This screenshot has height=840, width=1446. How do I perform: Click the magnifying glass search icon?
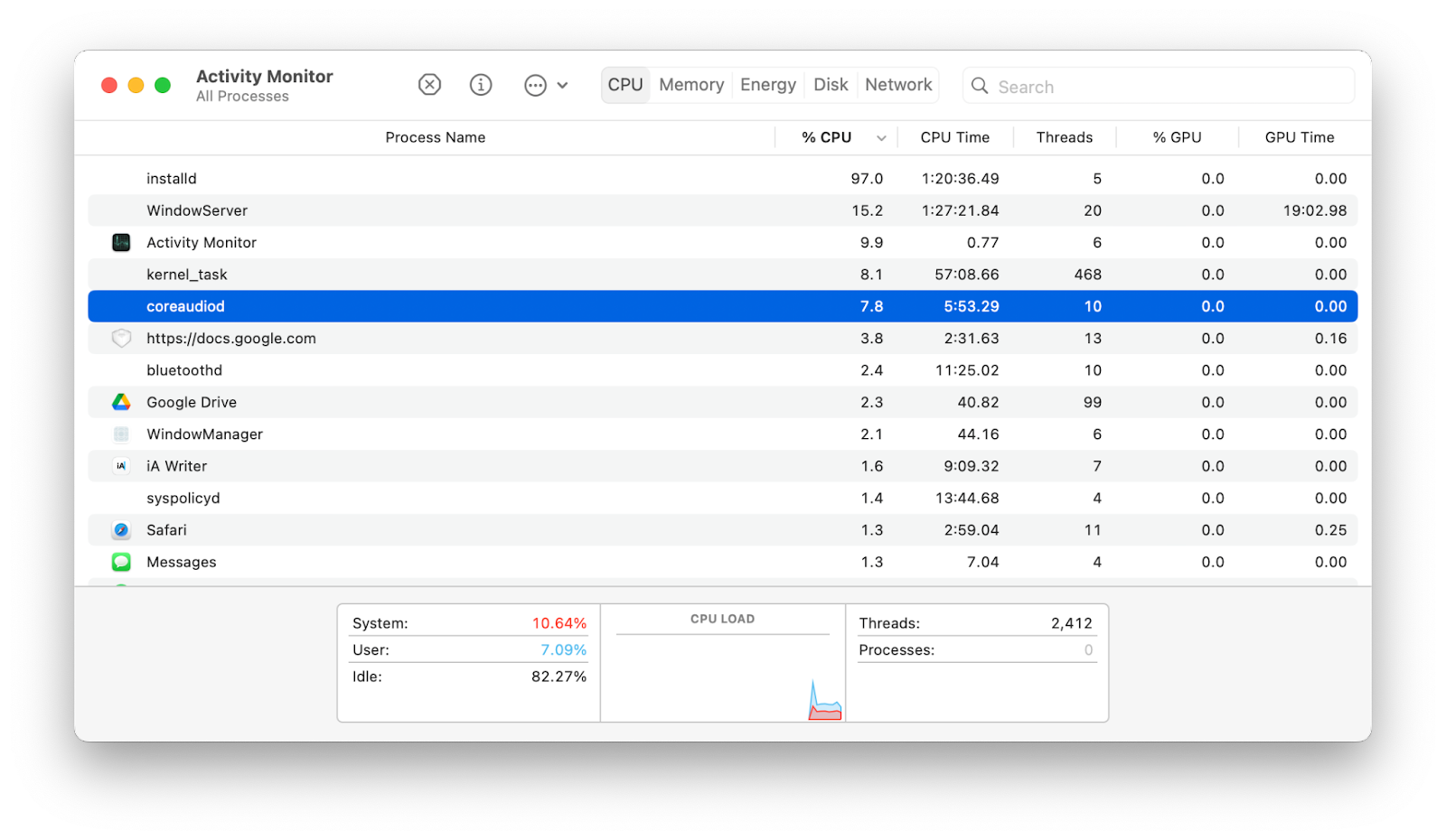(980, 86)
